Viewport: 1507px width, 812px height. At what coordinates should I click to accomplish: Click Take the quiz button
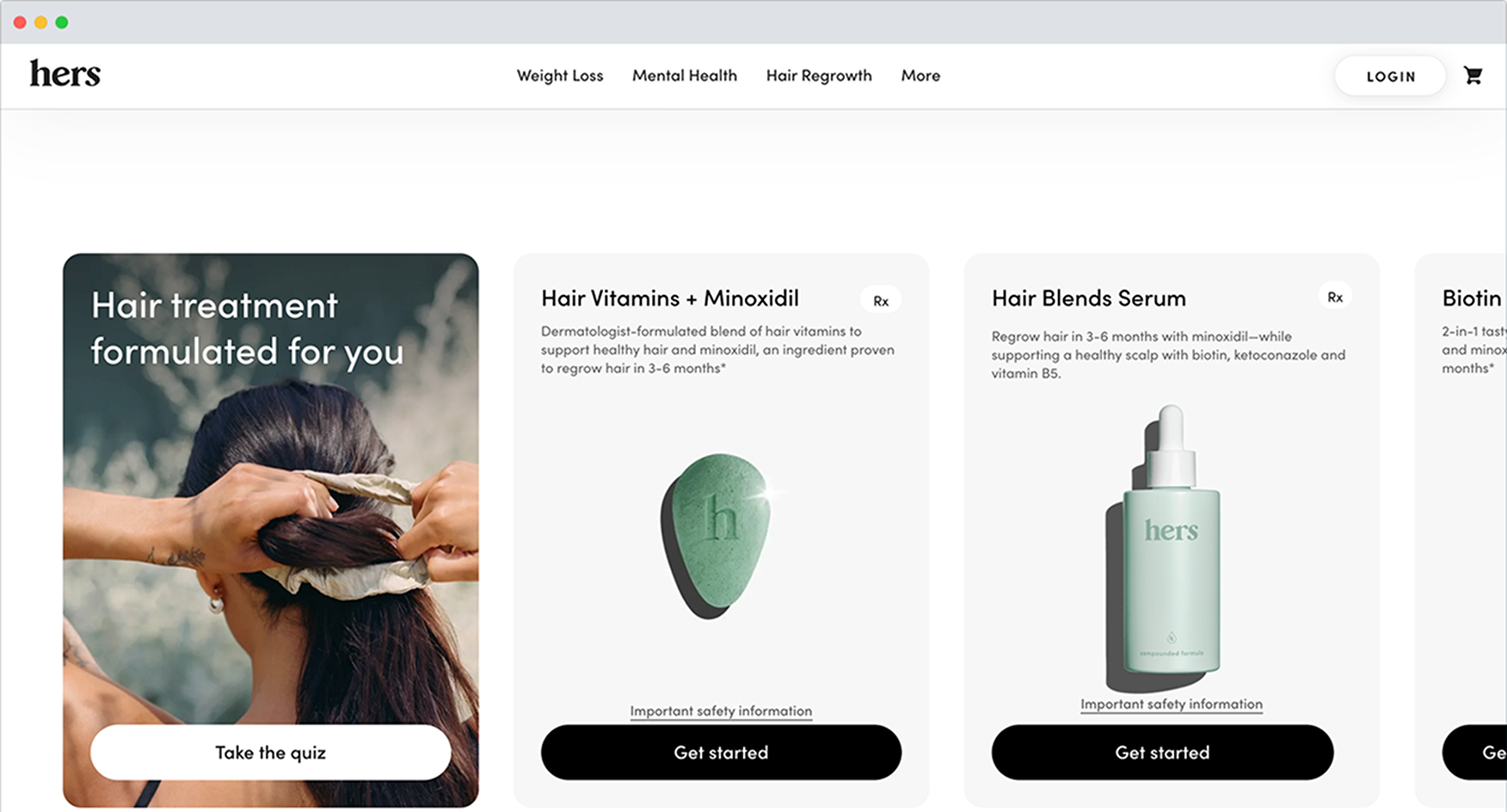pyautogui.click(x=271, y=753)
